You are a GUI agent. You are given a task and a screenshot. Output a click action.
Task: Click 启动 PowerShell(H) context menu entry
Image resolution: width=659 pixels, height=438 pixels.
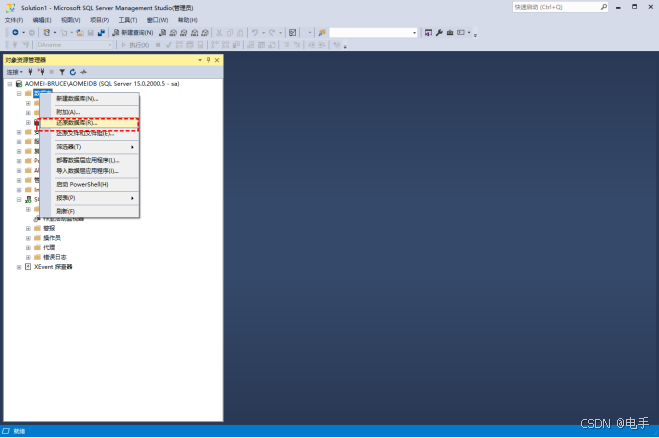(82, 184)
